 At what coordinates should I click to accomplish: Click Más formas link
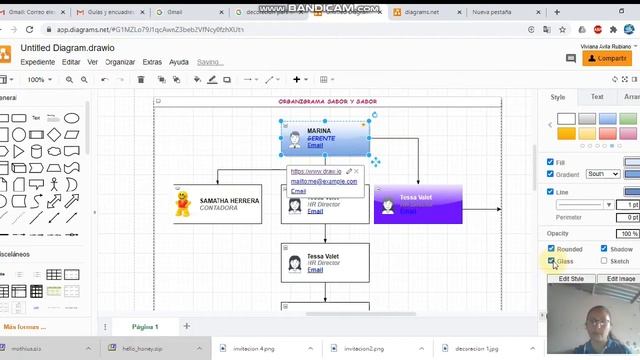24,327
